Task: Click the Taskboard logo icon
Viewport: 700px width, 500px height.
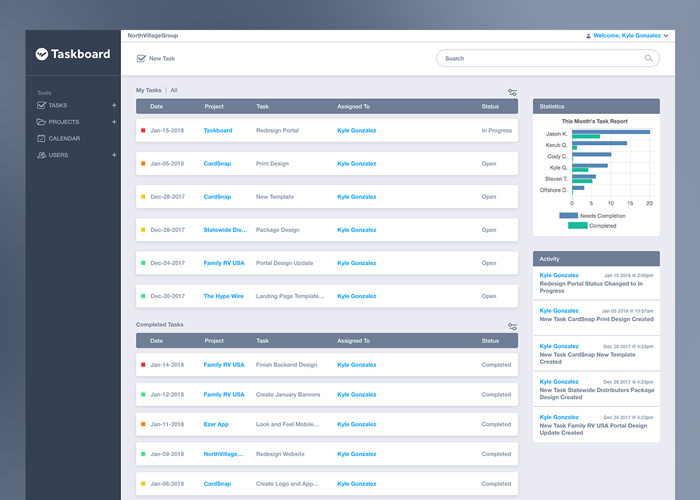Action: pos(42,54)
